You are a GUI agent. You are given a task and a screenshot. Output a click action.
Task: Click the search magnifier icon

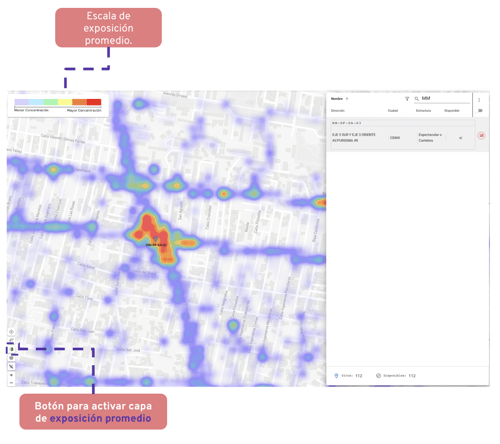[x=417, y=99]
